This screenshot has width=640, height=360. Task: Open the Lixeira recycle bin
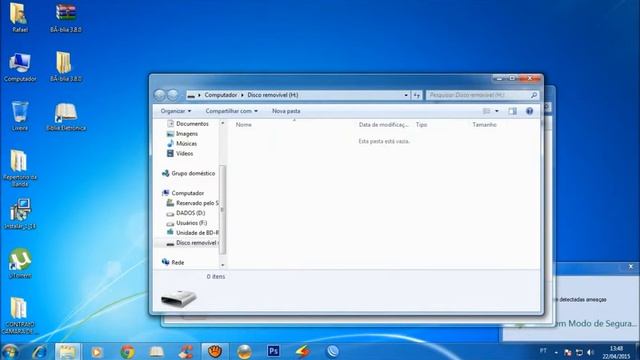(20, 116)
